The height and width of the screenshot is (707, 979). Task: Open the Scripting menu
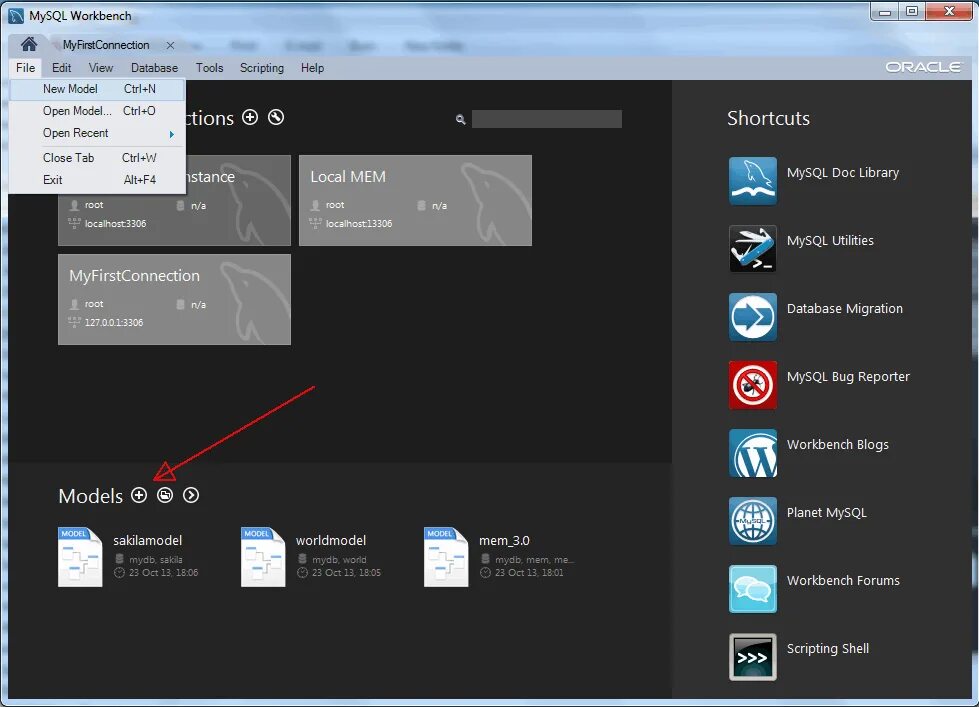coord(262,67)
